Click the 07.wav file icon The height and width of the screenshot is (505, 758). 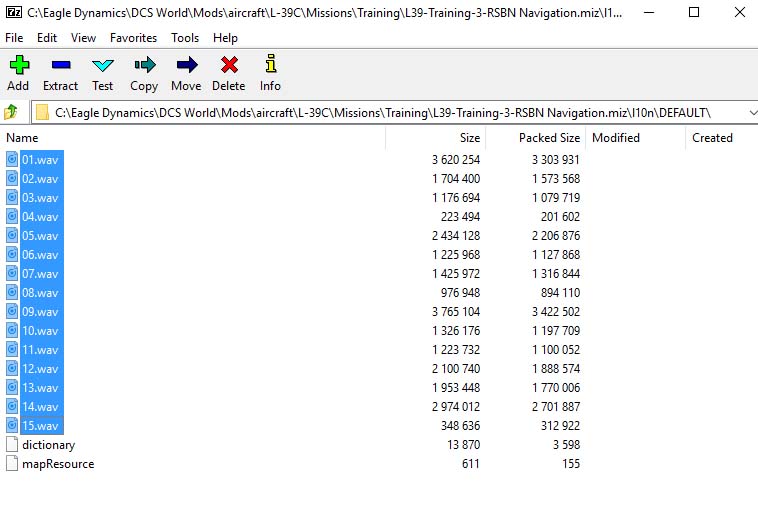(12, 273)
